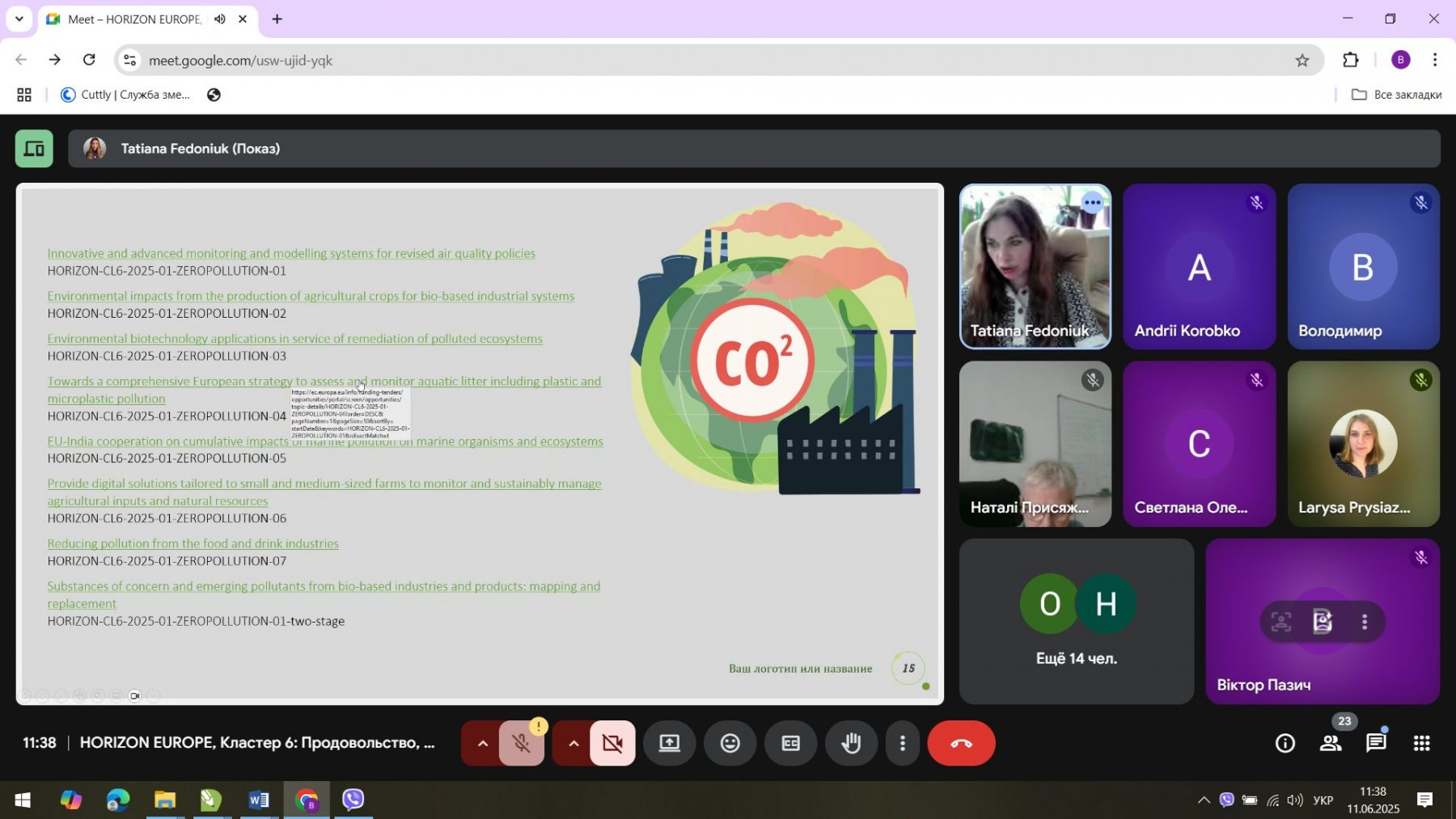Click Larysa Prysiaz participant tile
This screenshot has height=819, width=1456.
pos(1363,444)
